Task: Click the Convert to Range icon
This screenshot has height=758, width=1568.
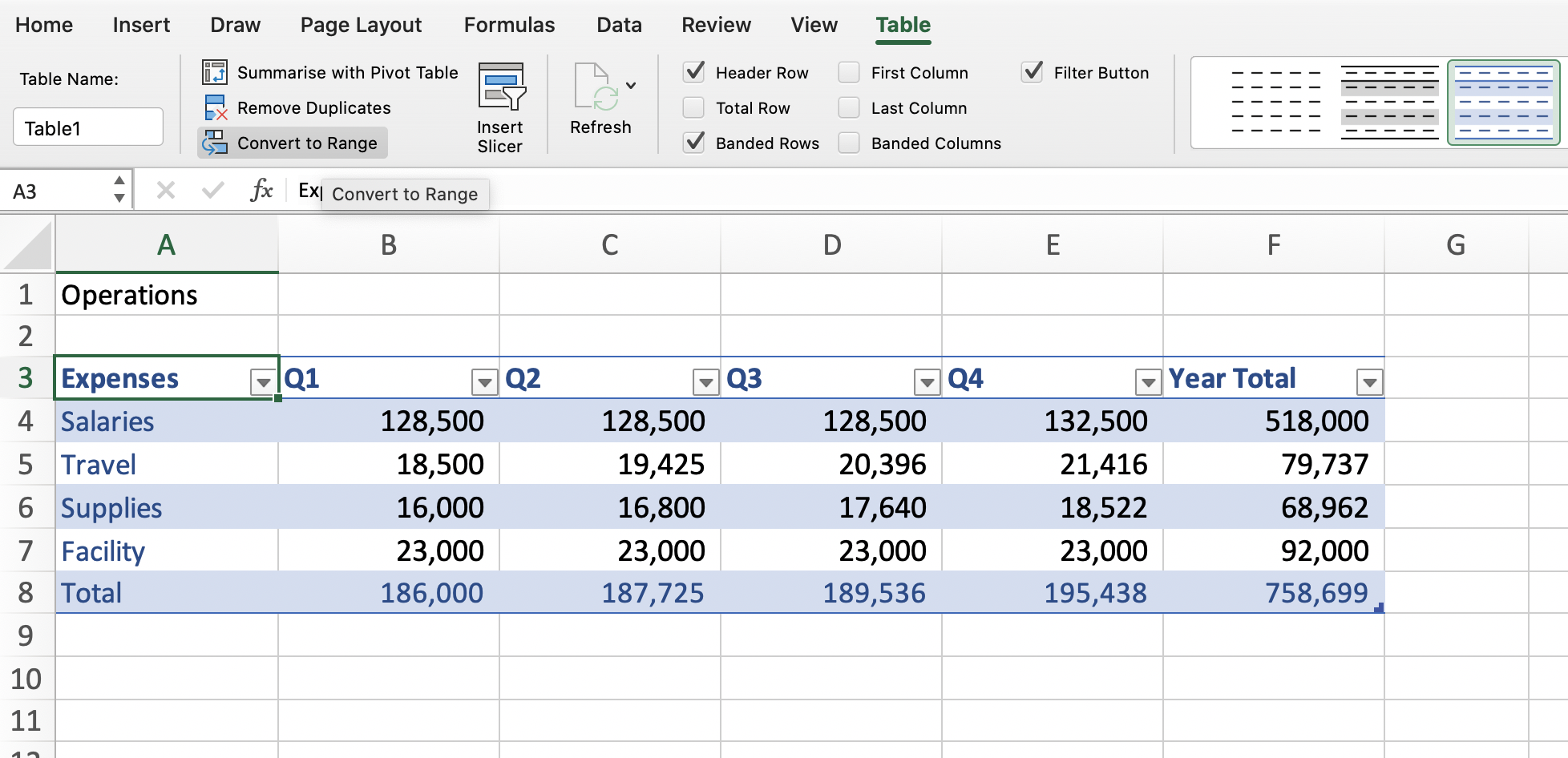Action: click(x=215, y=143)
